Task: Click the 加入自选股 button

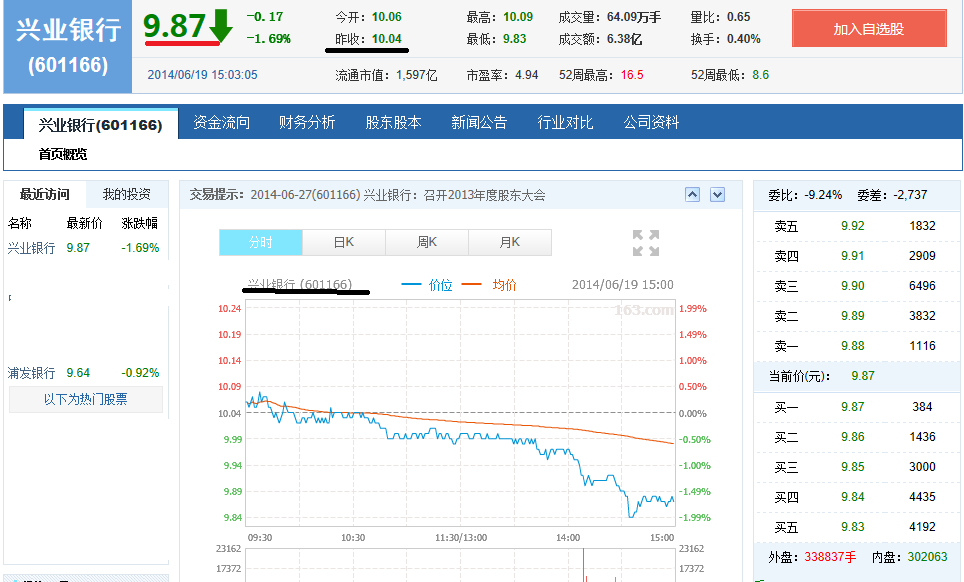Action: tap(869, 29)
